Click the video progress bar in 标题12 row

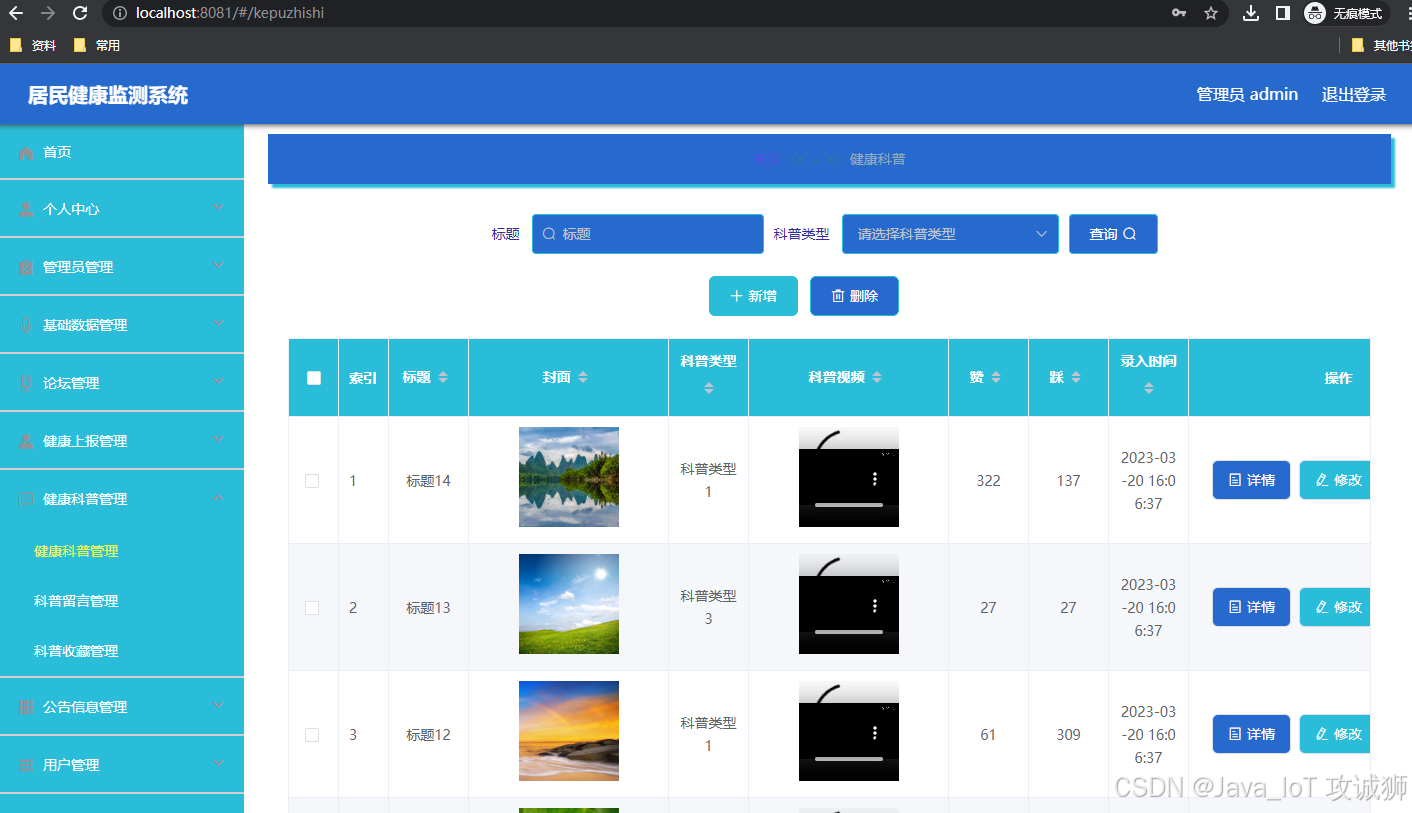(848, 759)
